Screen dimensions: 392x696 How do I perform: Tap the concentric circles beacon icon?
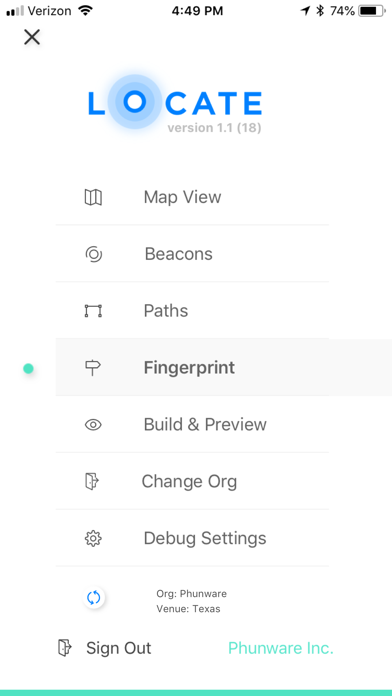coord(94,254)
